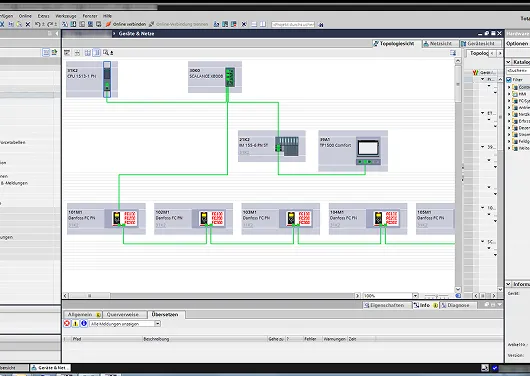Select the CPU 1513-1 PN device
Image resolution: width=530 pixels, height=376 pixels.
(x=92, y=79)
